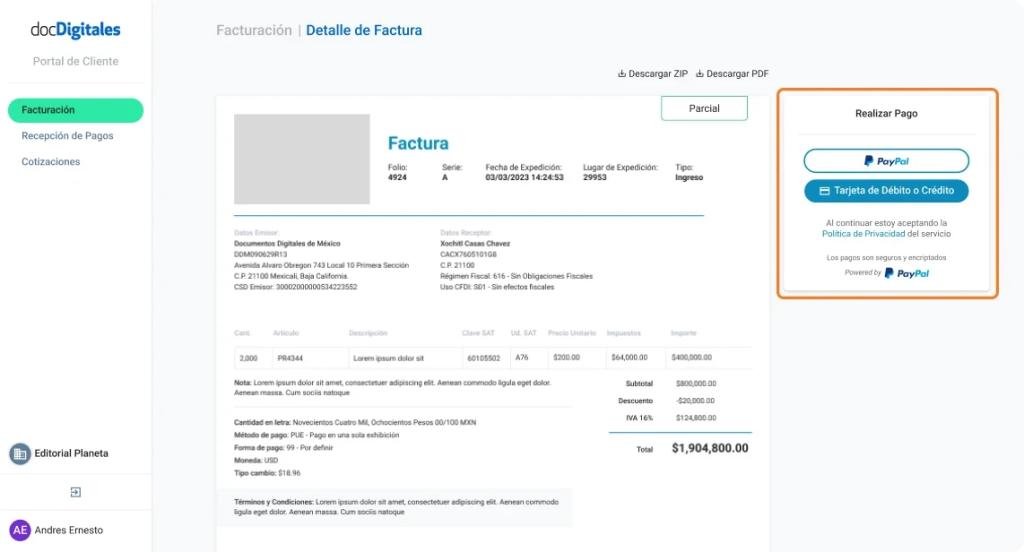Image resolution: width=1024 pixels, height=552 pixels.
Task: Click the Descargar PDF download icon
Action: (699, 74)
